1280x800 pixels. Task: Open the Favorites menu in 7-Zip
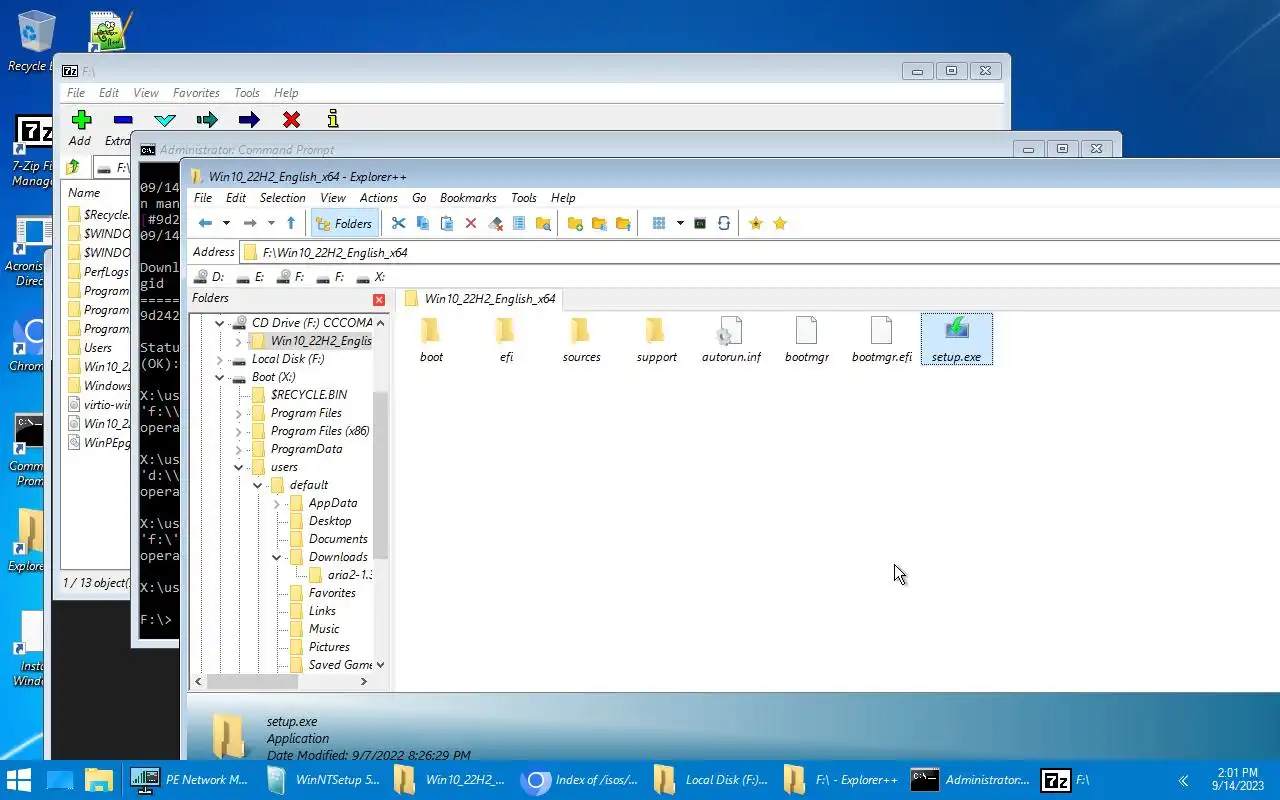(196, 93)
